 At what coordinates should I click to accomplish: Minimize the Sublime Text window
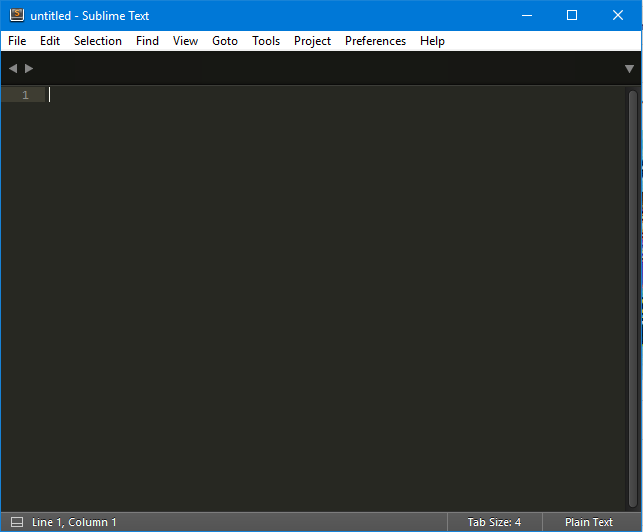click(527, 16)
